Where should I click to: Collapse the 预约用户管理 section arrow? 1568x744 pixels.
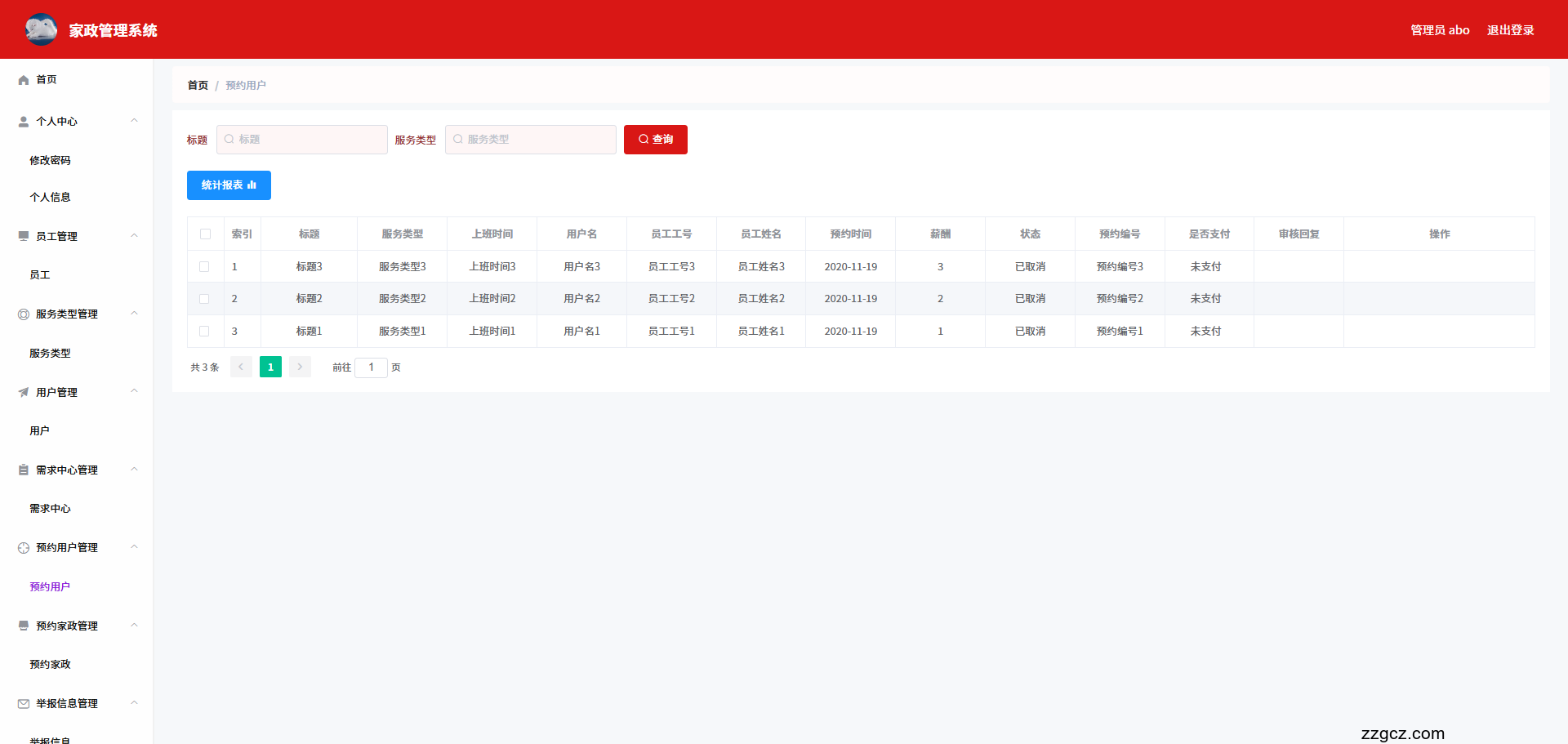tap(134, 547)
